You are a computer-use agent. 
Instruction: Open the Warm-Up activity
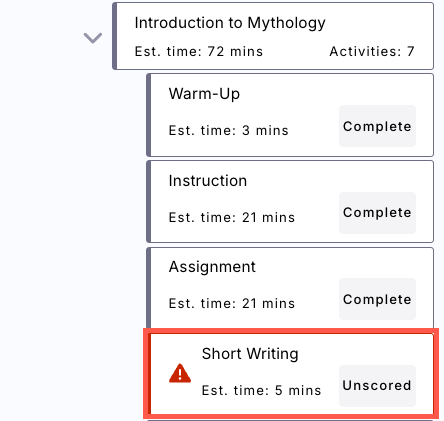coord(290,115)
